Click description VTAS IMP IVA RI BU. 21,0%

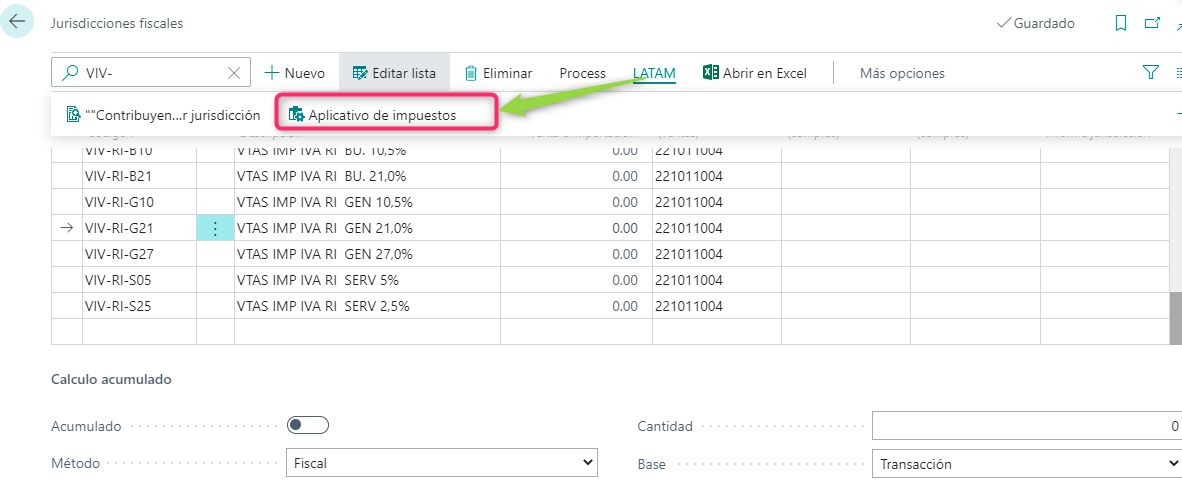point(323,176)
